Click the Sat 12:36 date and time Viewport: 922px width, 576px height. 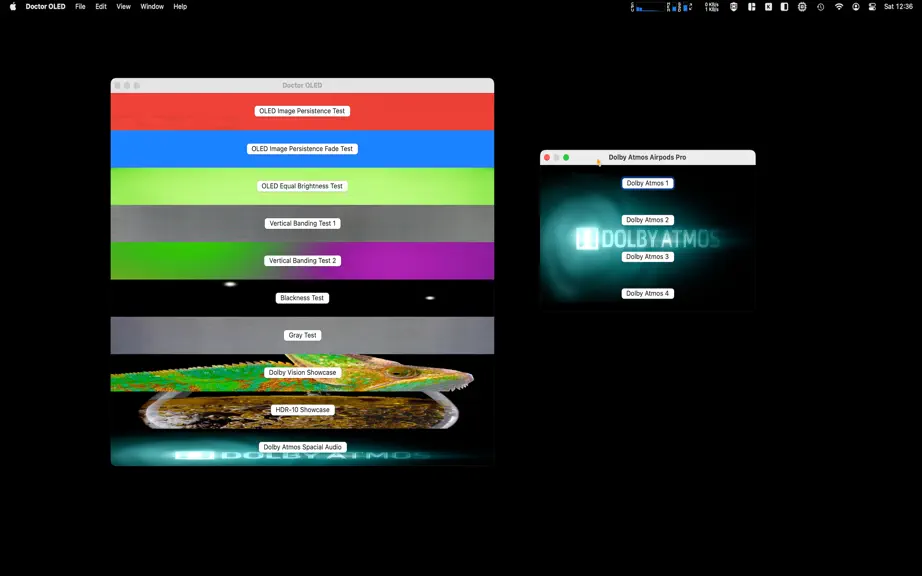(898, 6)
